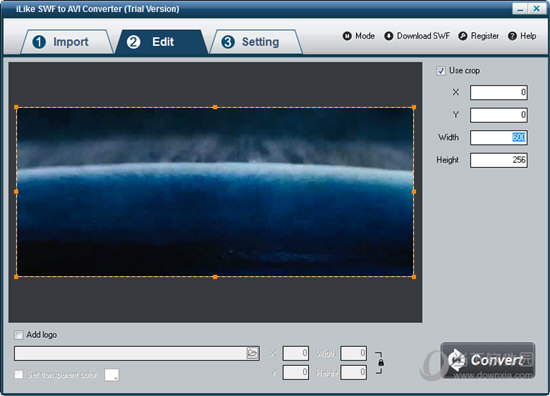Focus the crop Height field
Screen dimensions: 550x396
click(x=498, y=160)
